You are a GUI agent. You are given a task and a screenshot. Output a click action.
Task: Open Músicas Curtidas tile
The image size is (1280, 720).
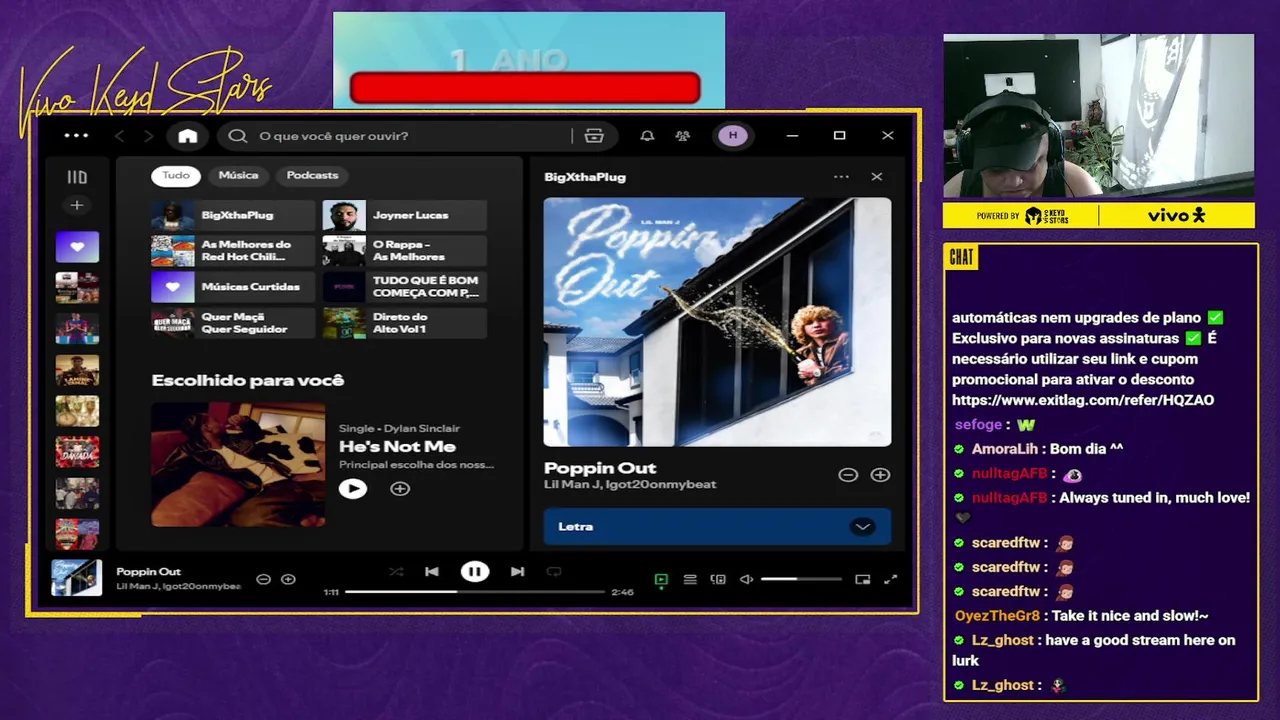(x=233, y=287)
